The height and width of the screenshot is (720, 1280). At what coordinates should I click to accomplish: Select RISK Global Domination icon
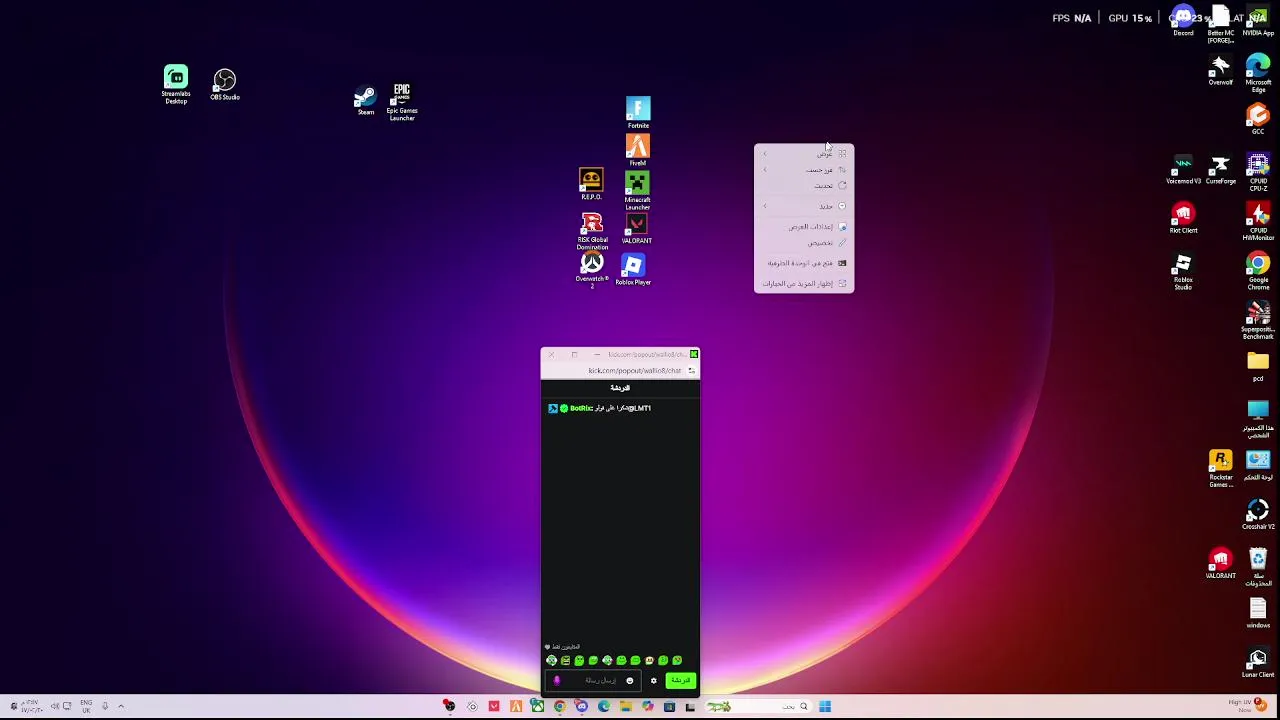(x=592, y=232)
